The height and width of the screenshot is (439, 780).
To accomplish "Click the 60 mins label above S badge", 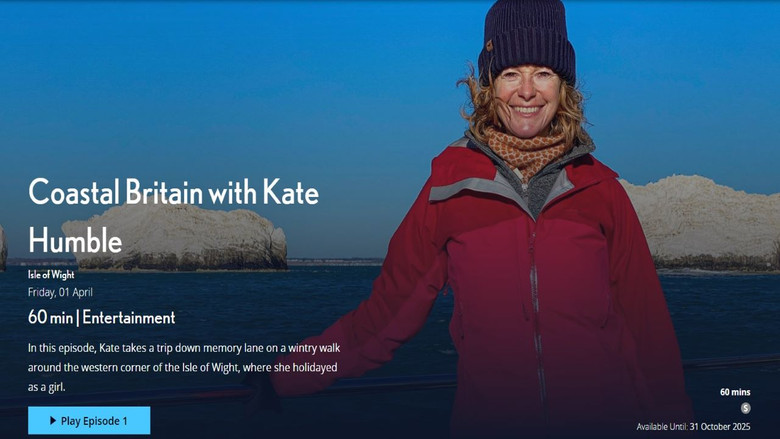I will click(735, 392).
